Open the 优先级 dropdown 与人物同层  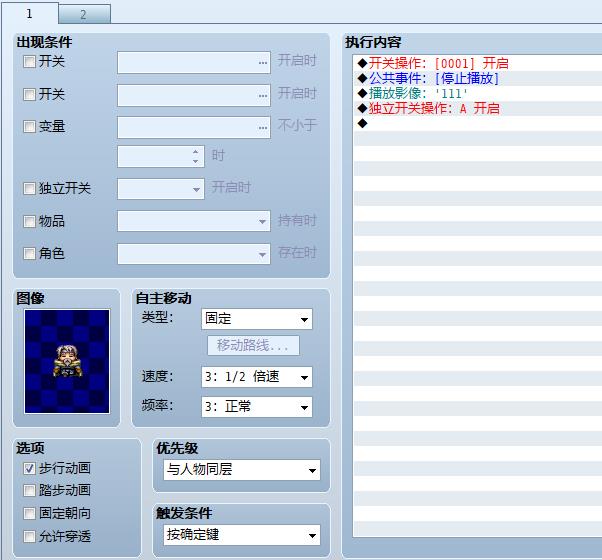242,470
